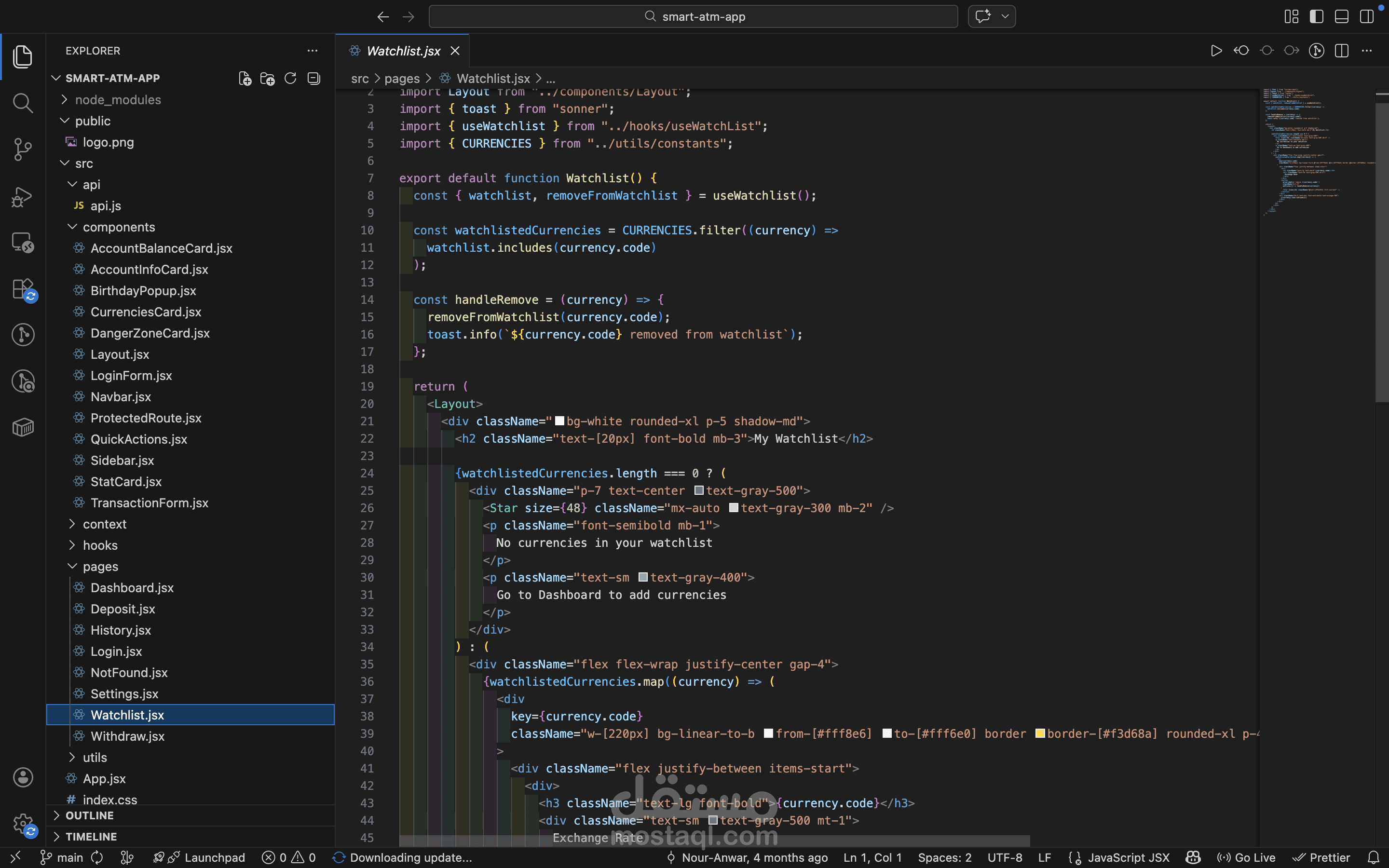Viewport: 1389px width, 868px height.
Task: Click the New File icon in explorer
Action: 245,79
